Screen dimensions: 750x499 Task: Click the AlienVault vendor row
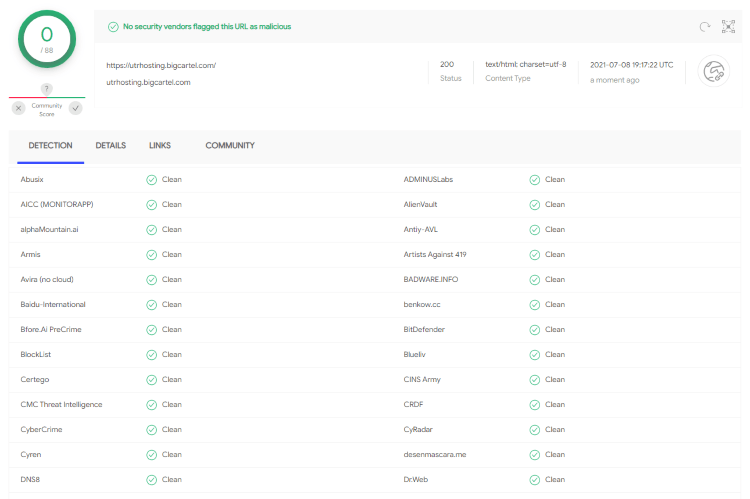(x=420, y=205)
